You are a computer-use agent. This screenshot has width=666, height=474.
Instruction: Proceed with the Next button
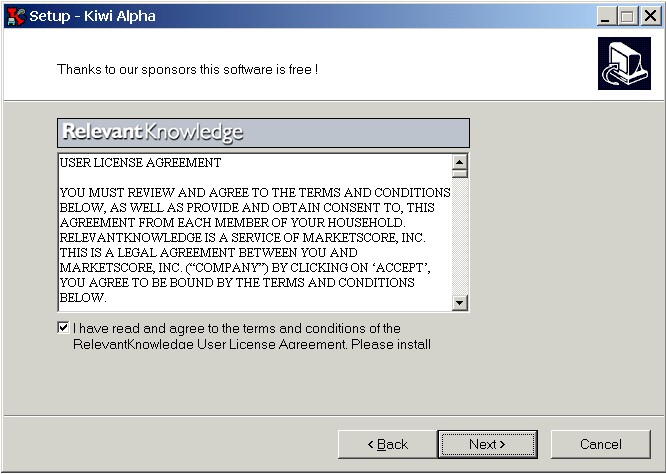pos(488,444)
